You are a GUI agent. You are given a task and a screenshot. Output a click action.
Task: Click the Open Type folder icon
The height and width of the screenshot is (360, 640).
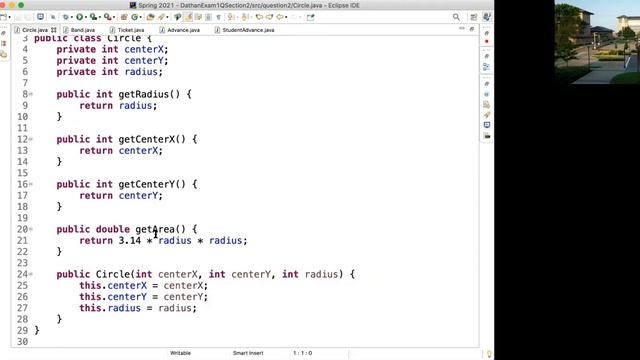[x=150, y=17]
